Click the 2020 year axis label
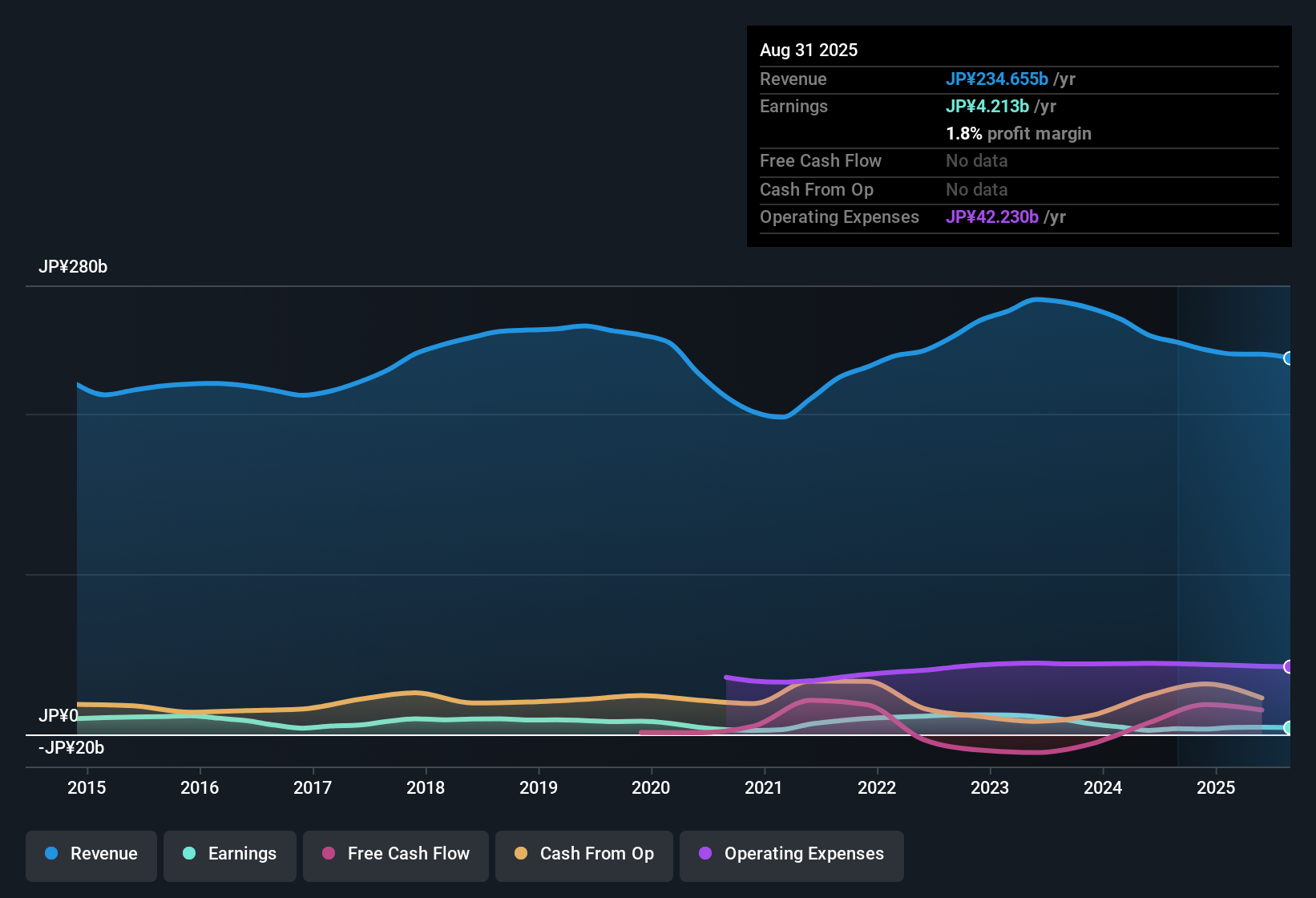This screenshot has height=898, width=1316. click(x=652, y=787)
